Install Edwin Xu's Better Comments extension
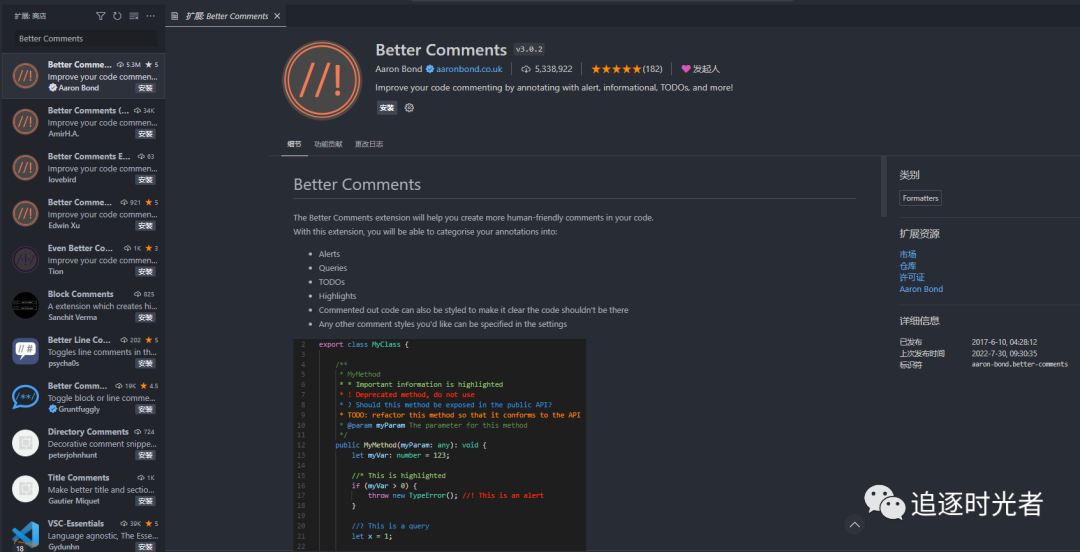 [145, 226]
